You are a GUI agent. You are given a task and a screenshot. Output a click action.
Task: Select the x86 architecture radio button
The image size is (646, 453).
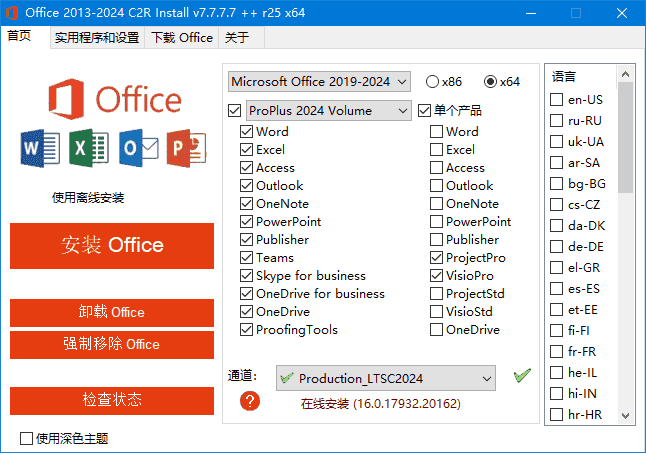click(432, 82)
